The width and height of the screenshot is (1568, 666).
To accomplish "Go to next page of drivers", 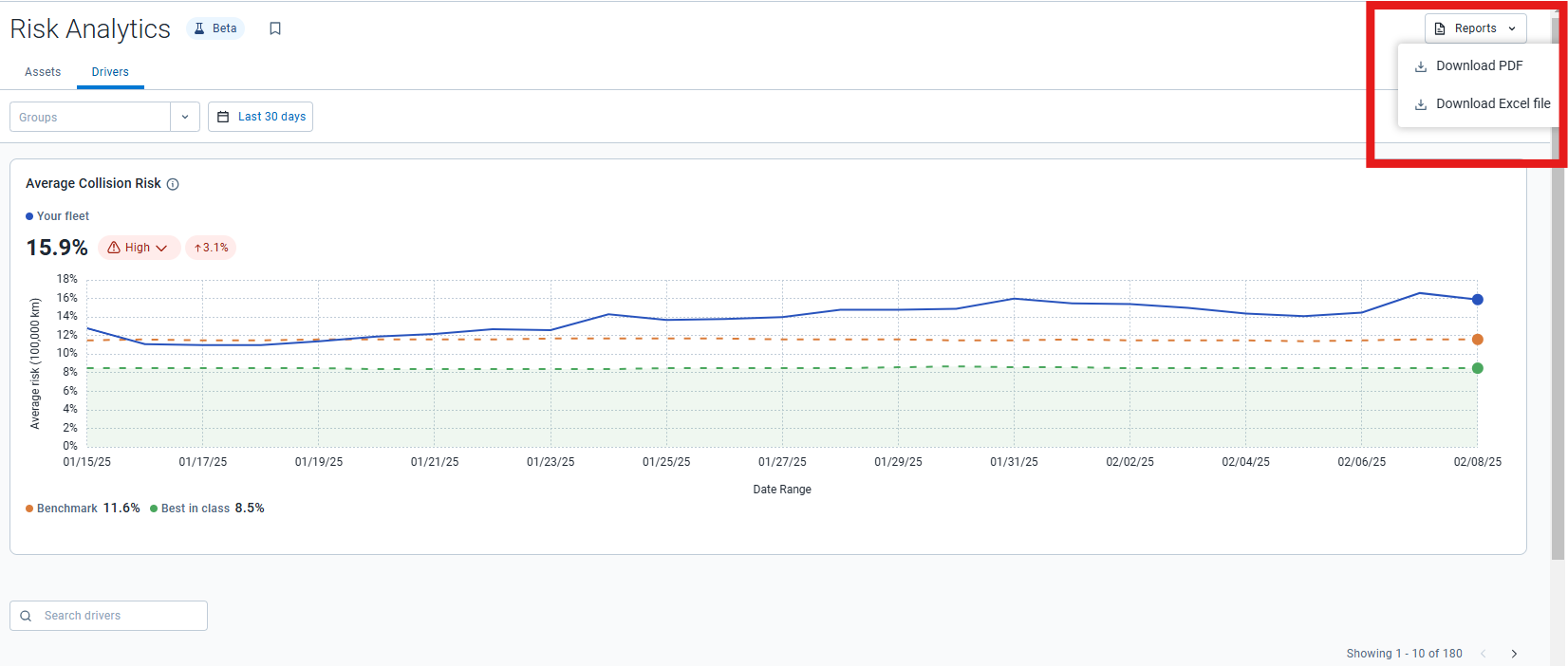I will [x=1514, y=654].
